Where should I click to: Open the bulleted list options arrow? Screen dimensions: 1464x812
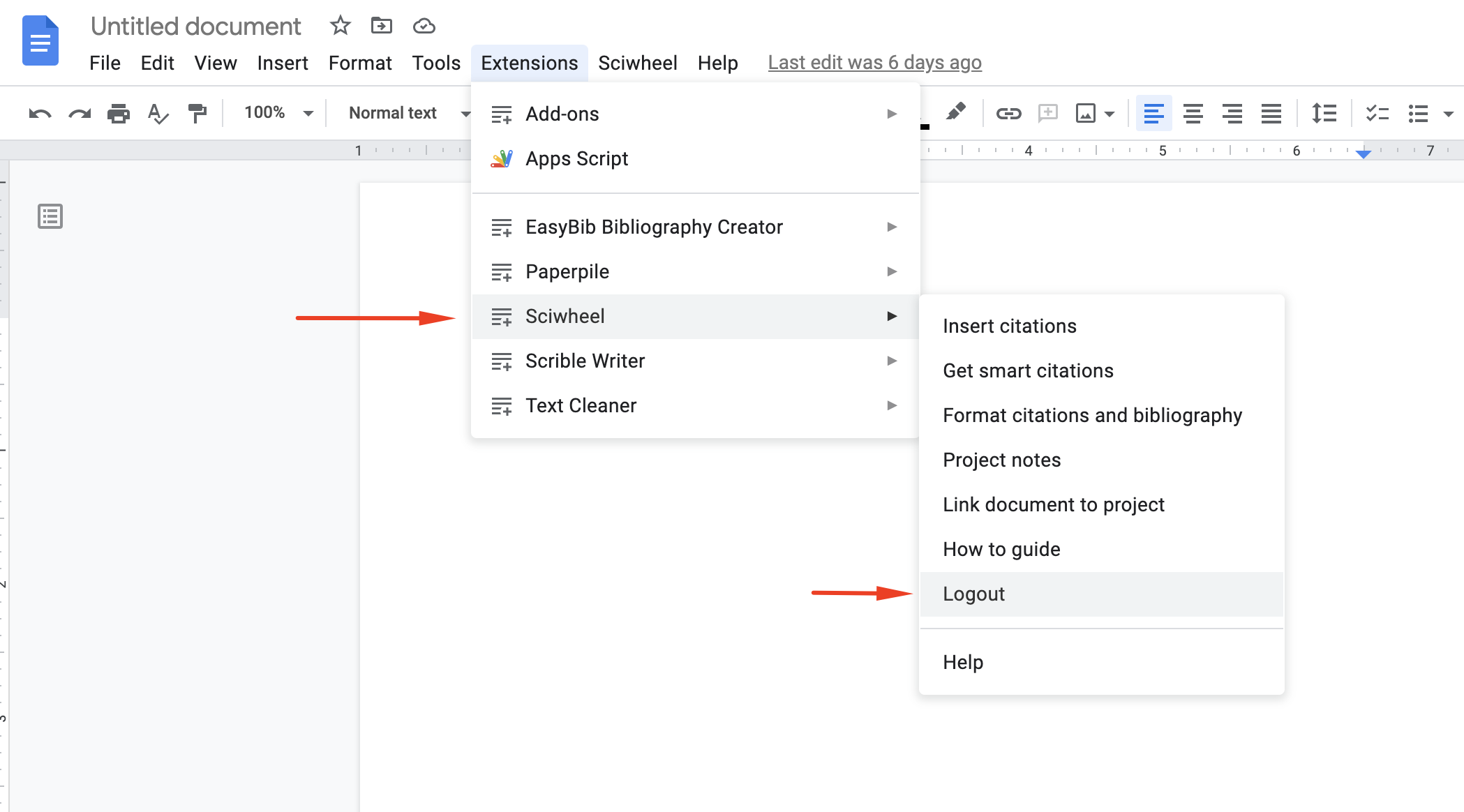(1449, 114)
